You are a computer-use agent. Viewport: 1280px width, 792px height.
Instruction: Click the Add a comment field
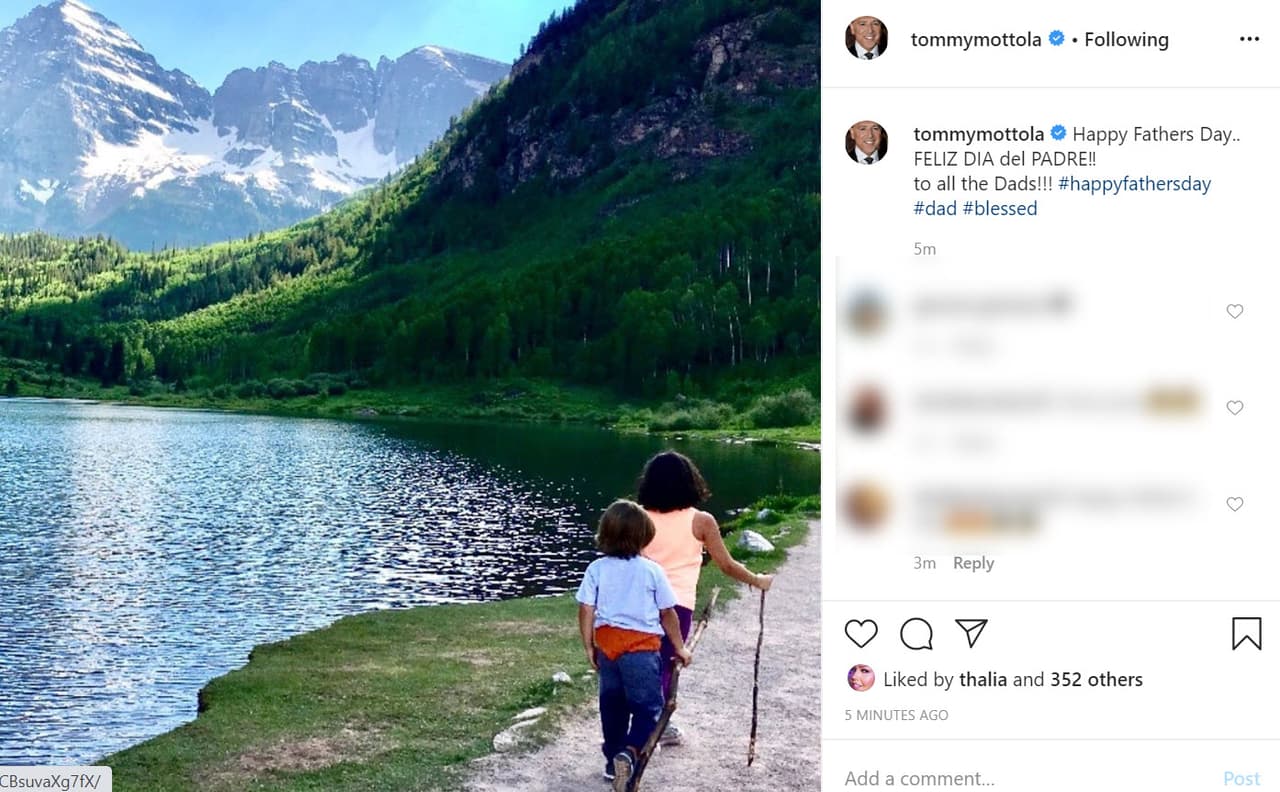[1020, 778]
